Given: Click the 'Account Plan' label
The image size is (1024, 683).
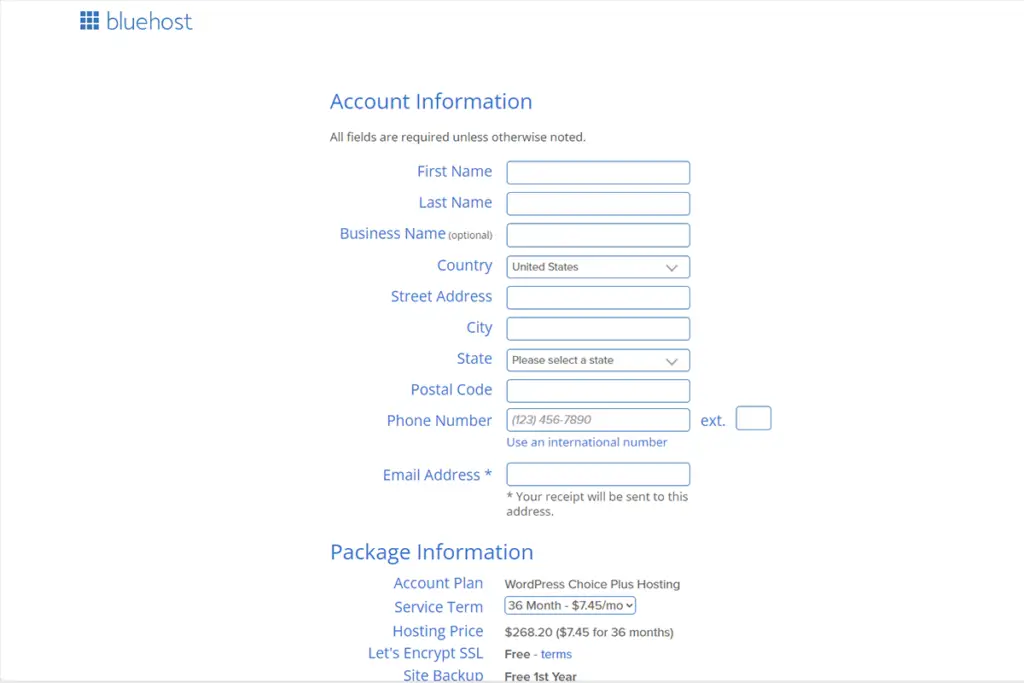Looking at the screenshot, I should pos(438,583).
